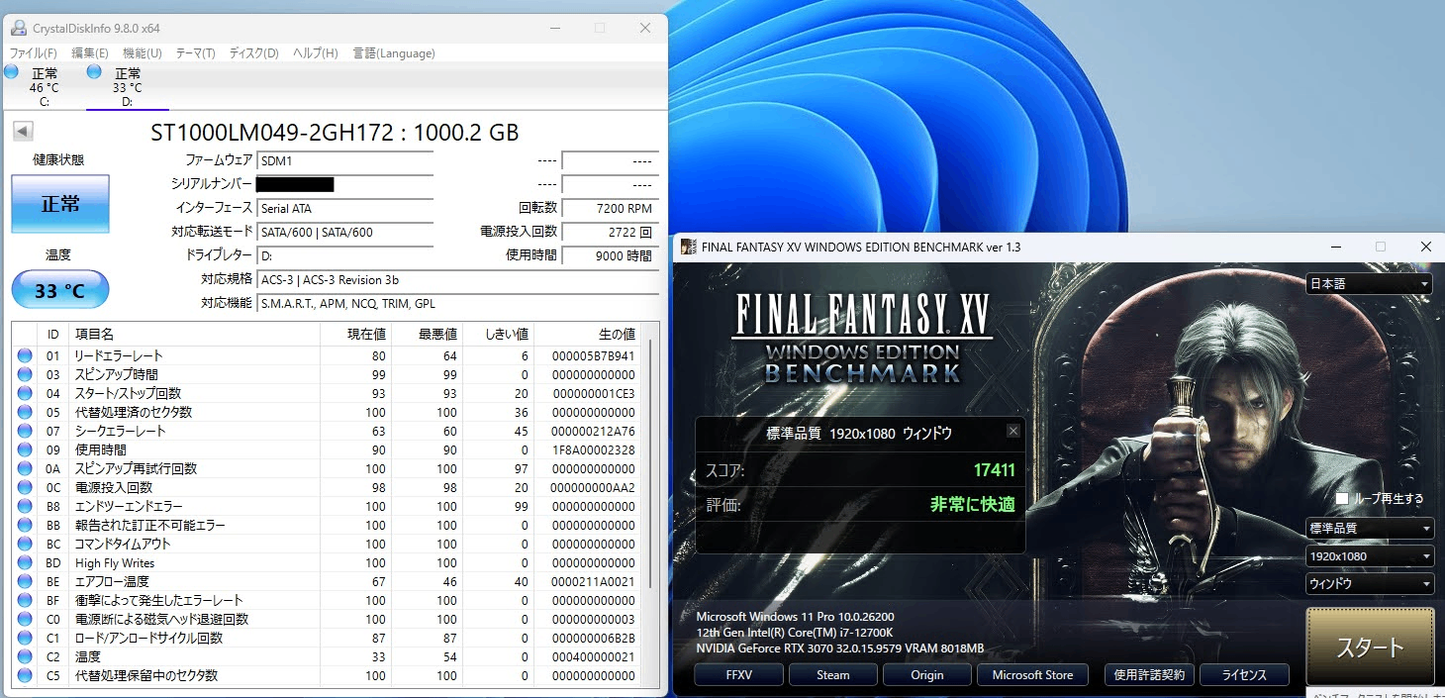1445x698 pixels.
Task: Open the 機能(U) menu
Action: 142,53
